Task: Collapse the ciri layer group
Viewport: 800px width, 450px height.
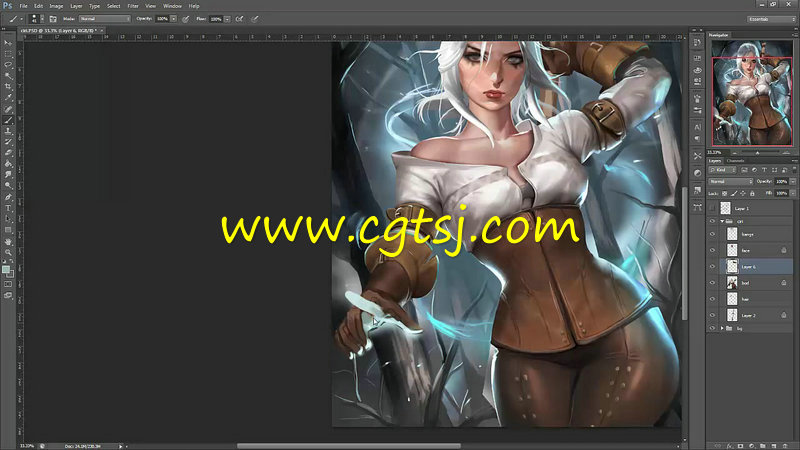Action: tap(722, 221)
